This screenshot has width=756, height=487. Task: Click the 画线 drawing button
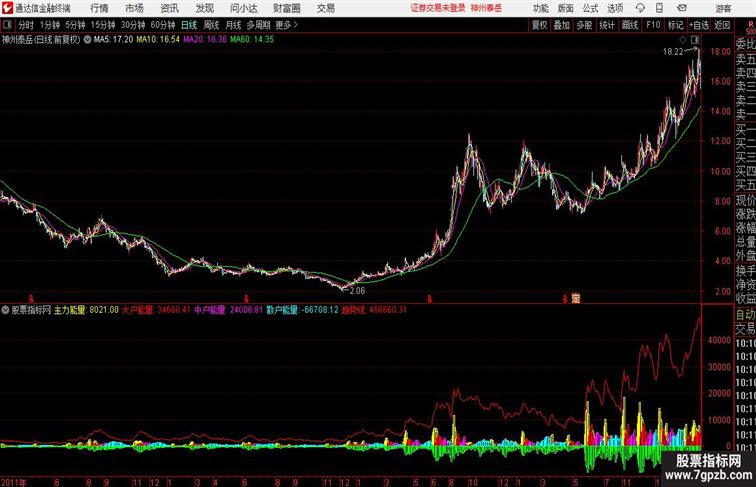coord(630,25)
